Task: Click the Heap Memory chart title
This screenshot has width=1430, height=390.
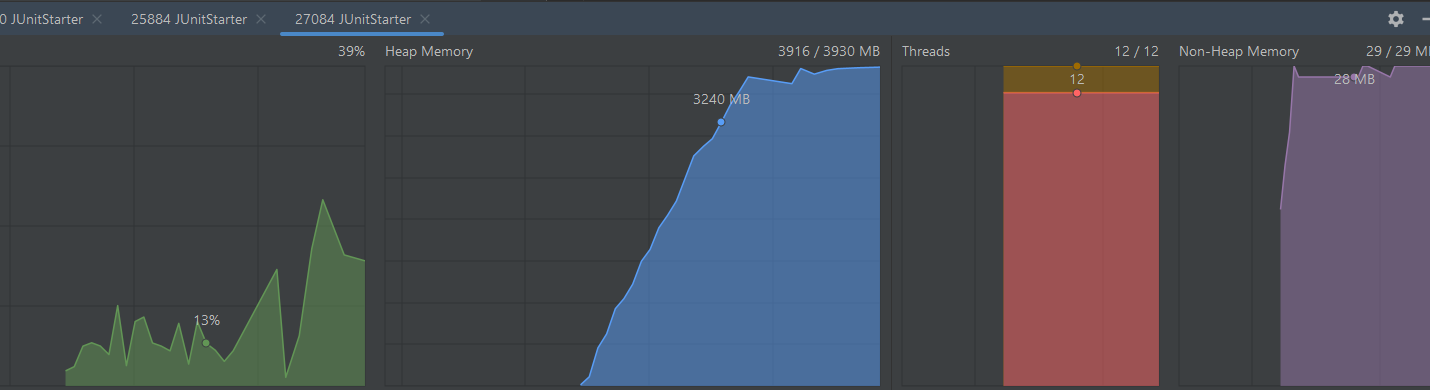Action: (x=429, y=51)
